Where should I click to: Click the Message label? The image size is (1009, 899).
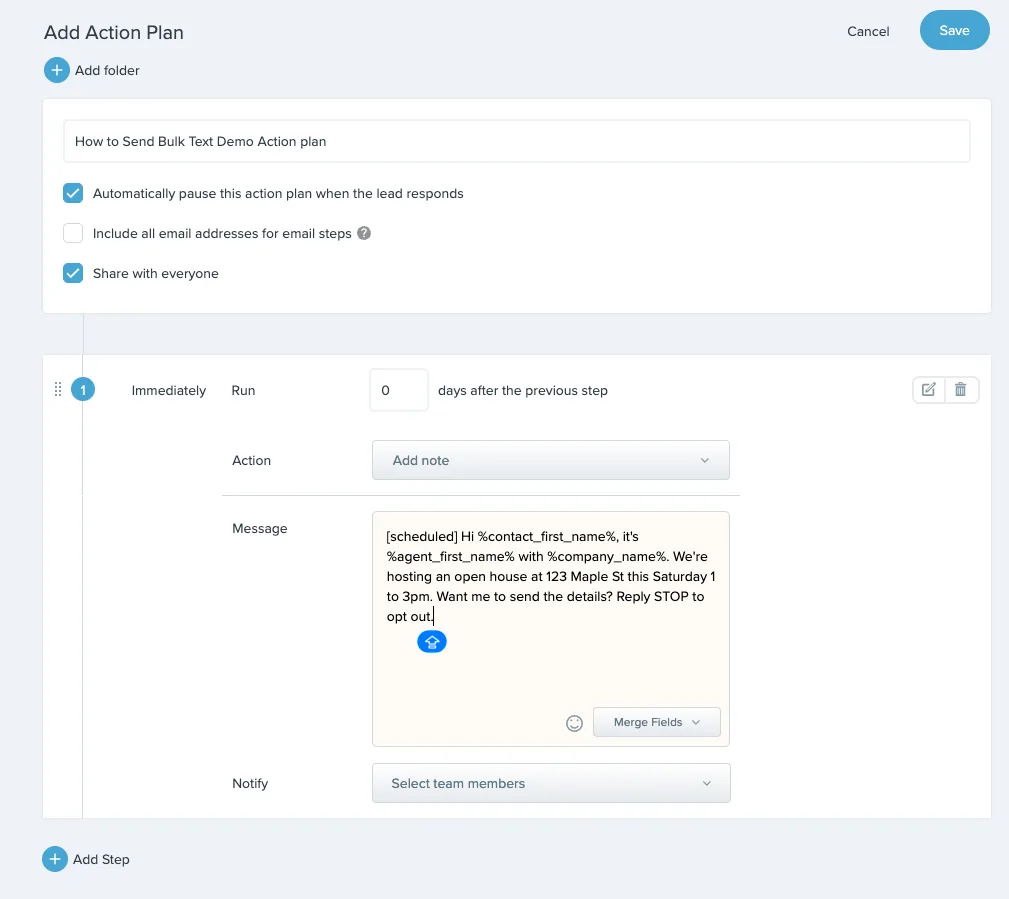[259, 528]
